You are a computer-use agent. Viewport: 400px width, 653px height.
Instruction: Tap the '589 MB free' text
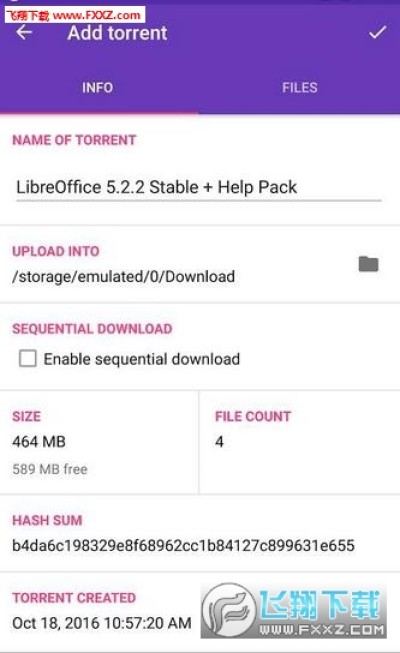[x=50, y=469]
